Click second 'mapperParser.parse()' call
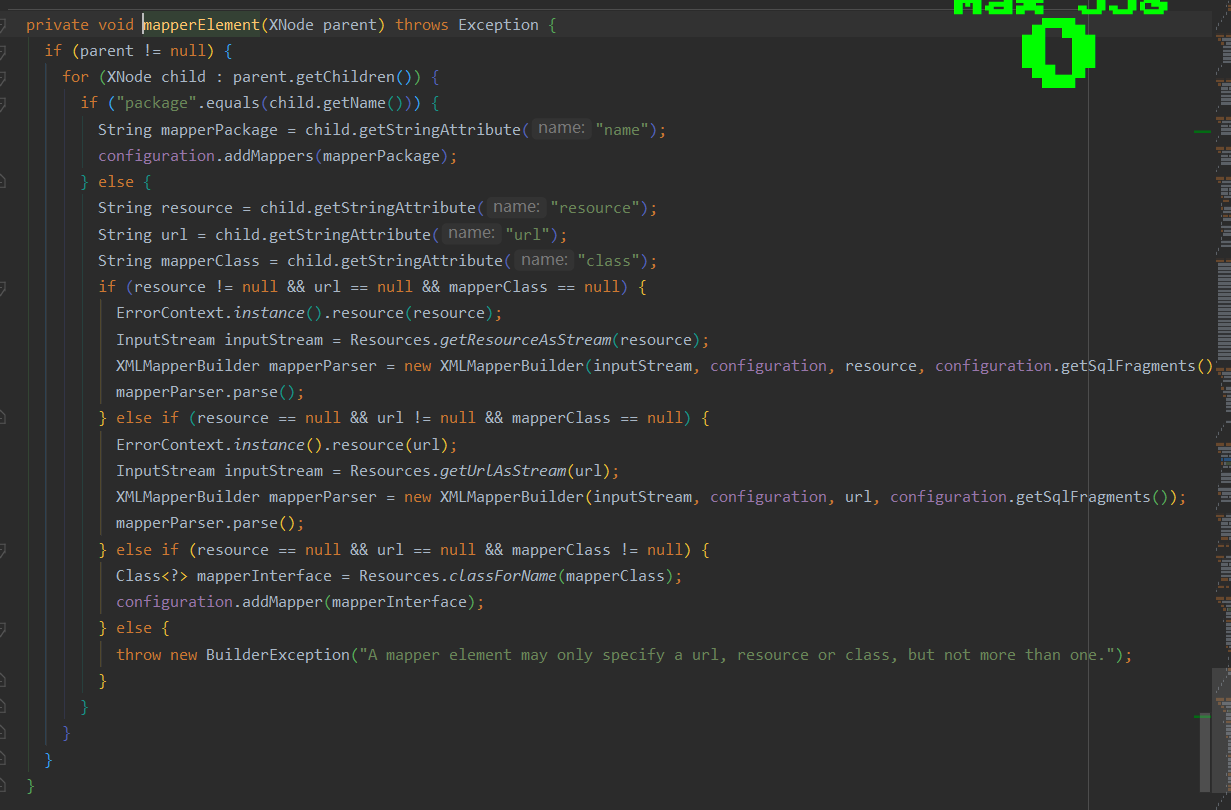This screenshot has height=810, width=1231. click(x=206, y=523)
